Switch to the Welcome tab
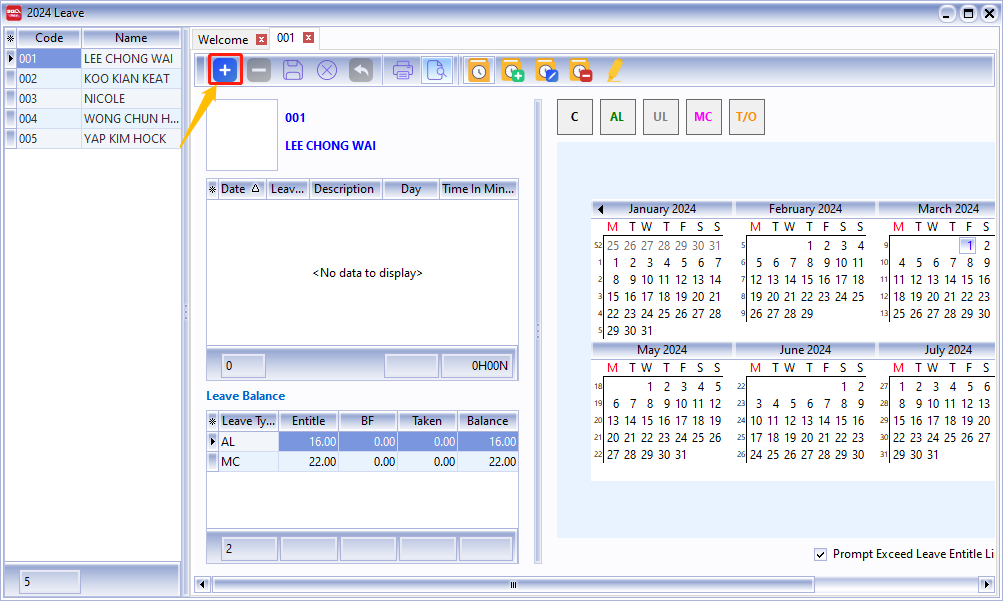 pyautogui.click(x=222, y=38)
